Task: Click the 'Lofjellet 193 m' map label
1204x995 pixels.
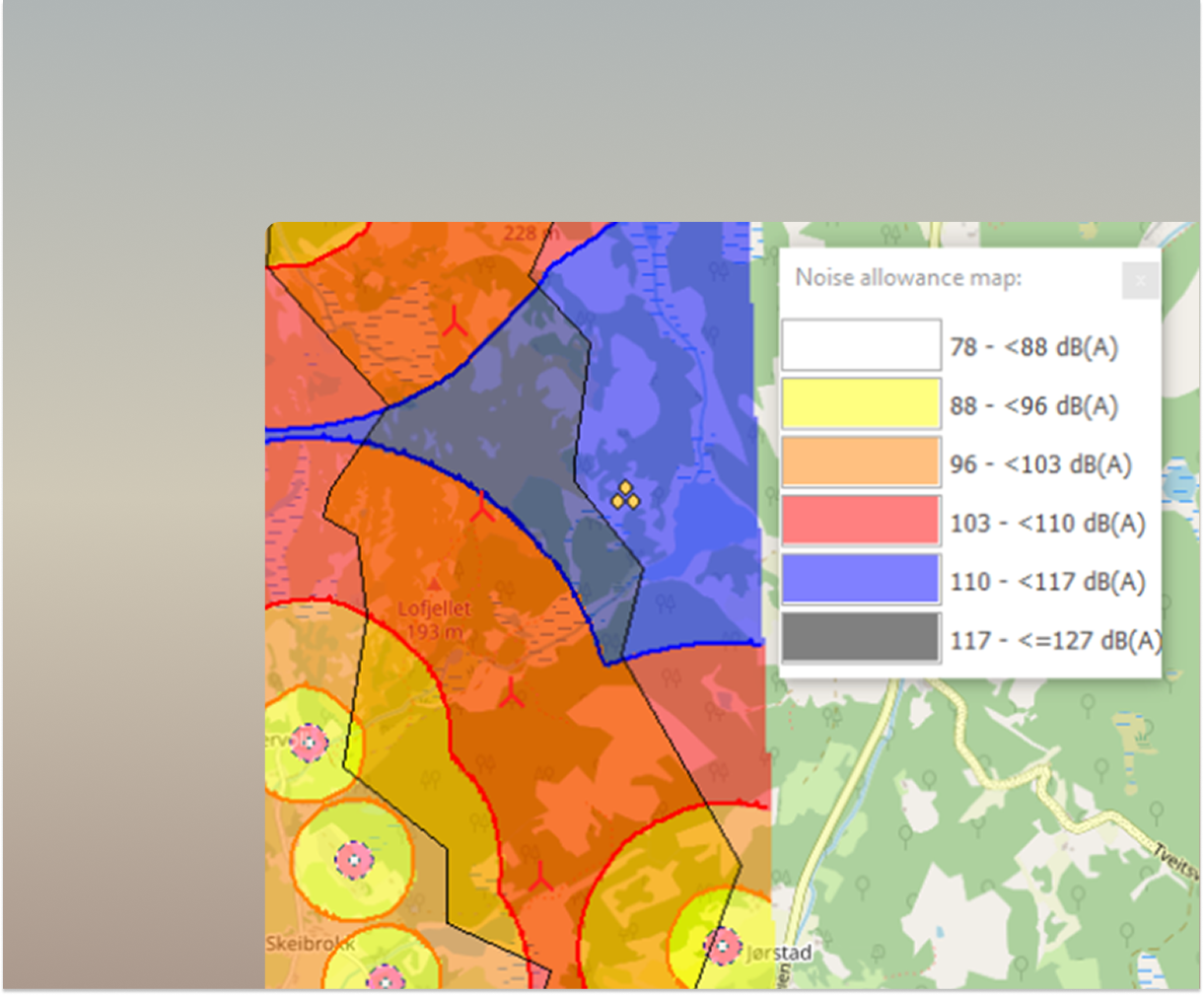Action: pyautogui.click(x=435, y=620)
